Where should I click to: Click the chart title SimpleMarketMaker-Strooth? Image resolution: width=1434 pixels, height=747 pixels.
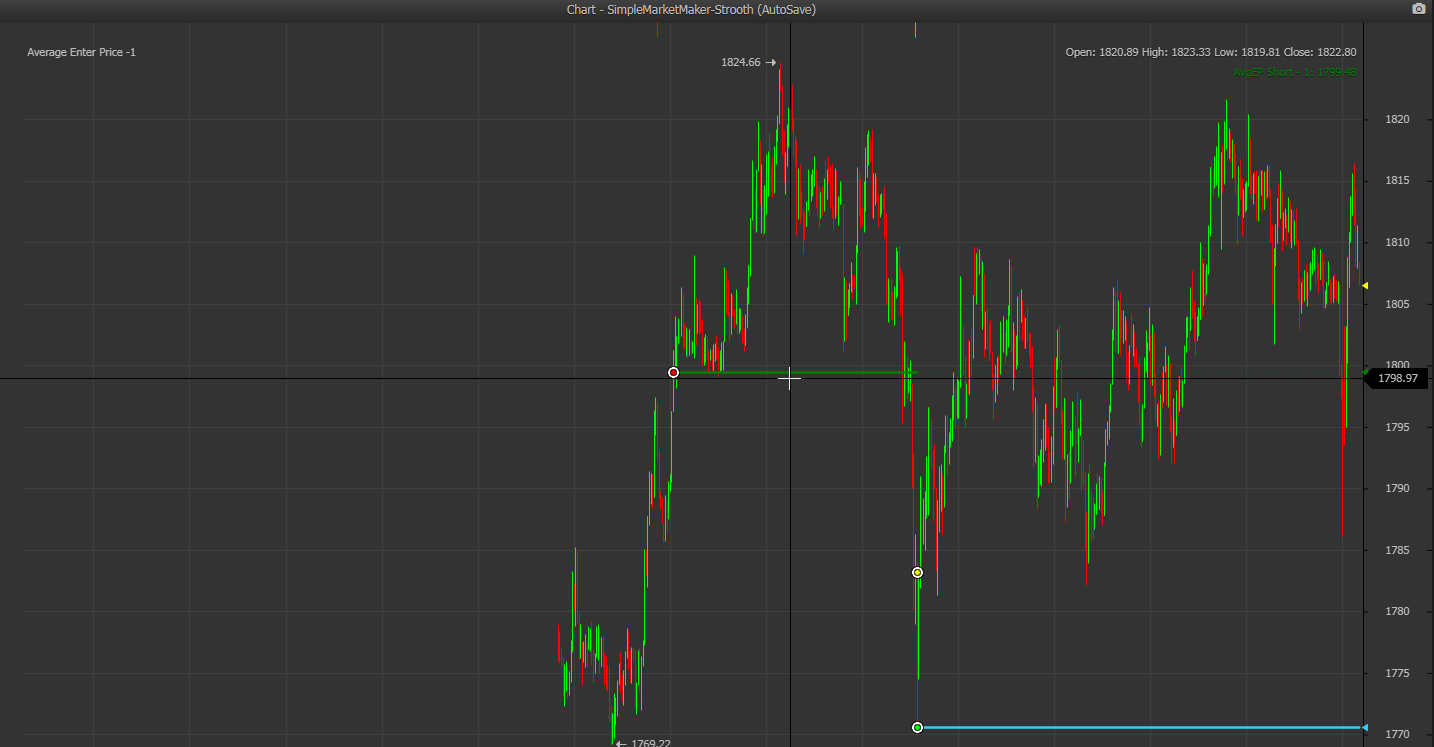pyautogui.click(x=691, y=9)
